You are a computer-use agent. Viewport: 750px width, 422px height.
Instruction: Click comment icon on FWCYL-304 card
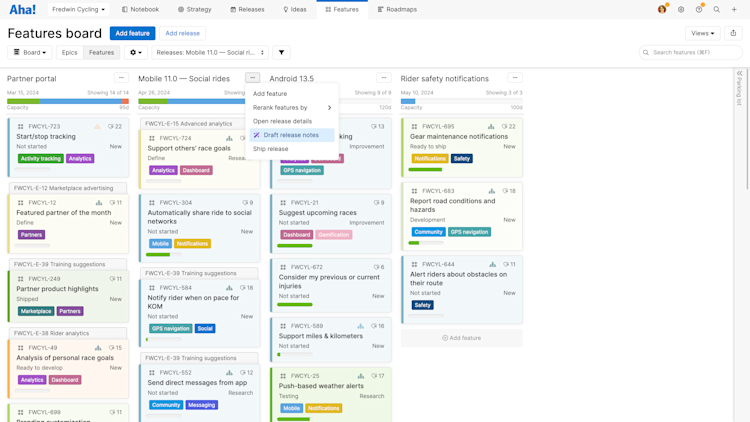pos(245,203)
